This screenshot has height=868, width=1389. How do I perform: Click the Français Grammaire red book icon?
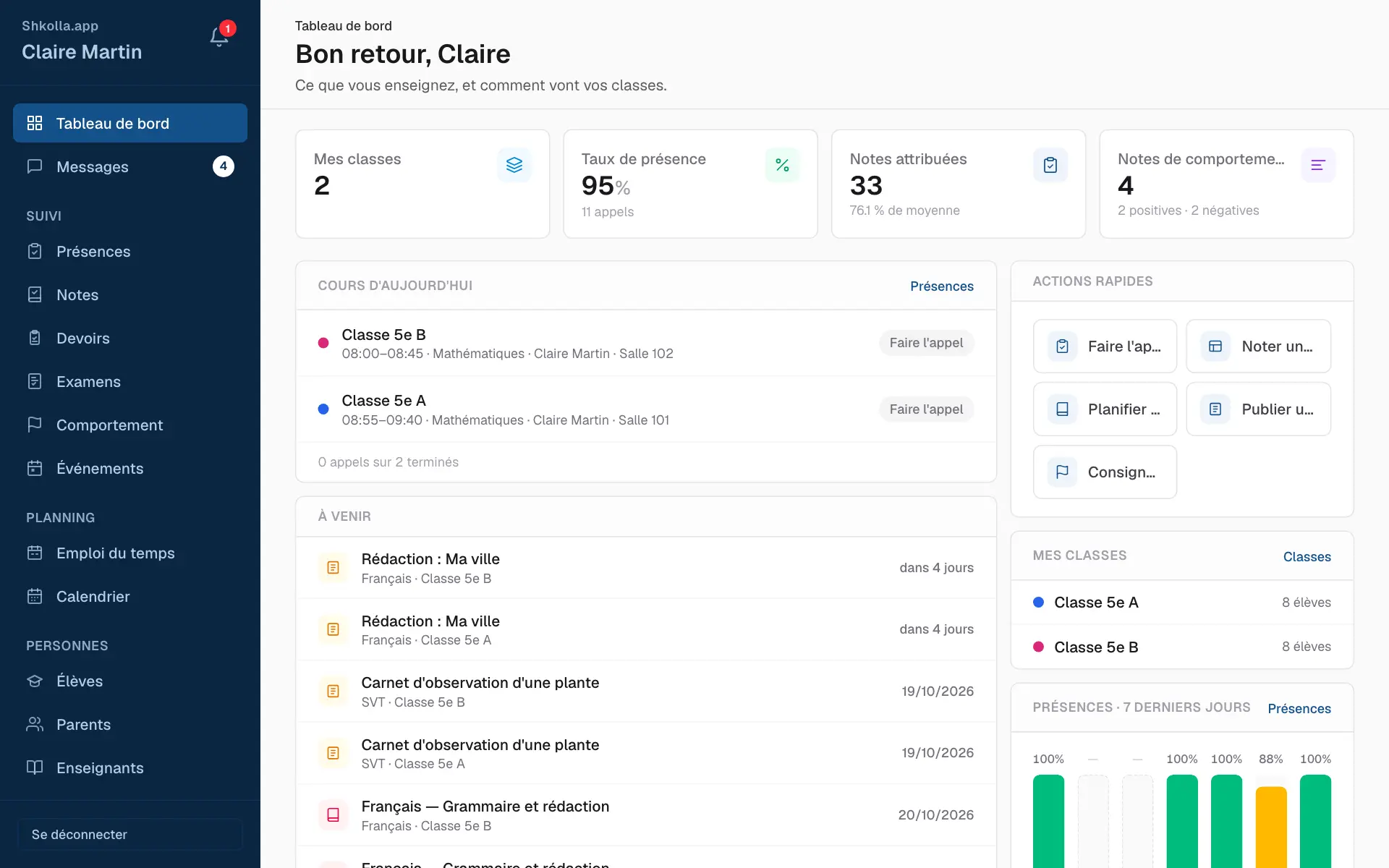333,814
